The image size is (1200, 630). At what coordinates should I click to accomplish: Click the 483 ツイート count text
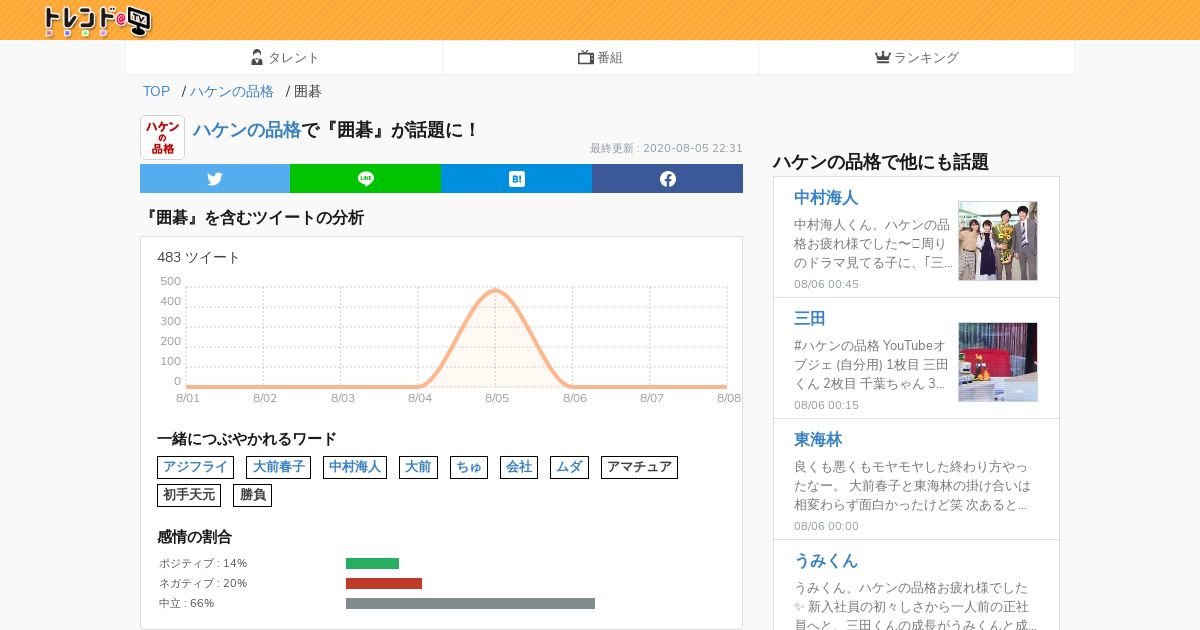(x=199, y=257)
